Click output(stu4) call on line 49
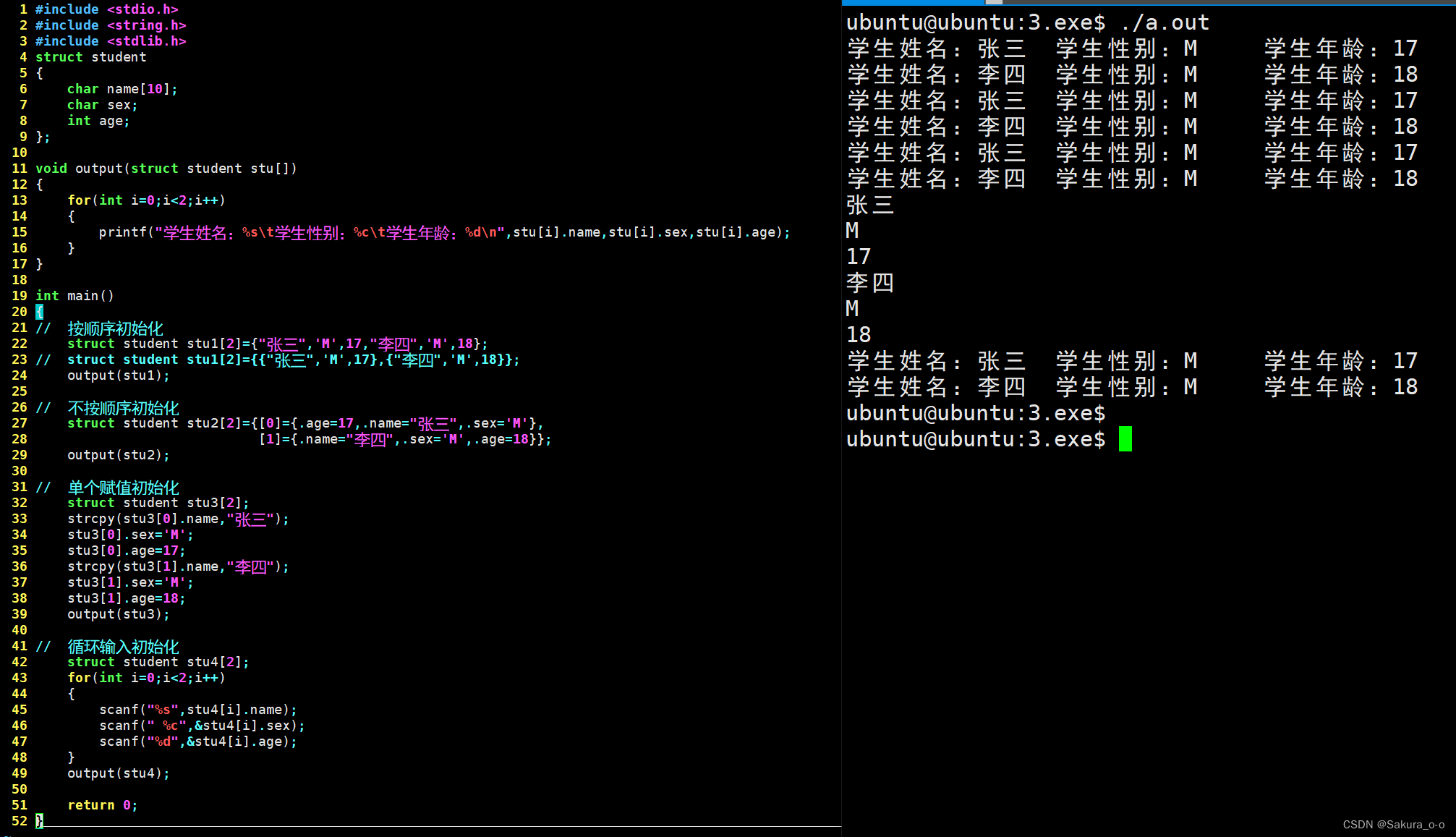The height and width of the screenshot is (837, 1456). (118, 773)
